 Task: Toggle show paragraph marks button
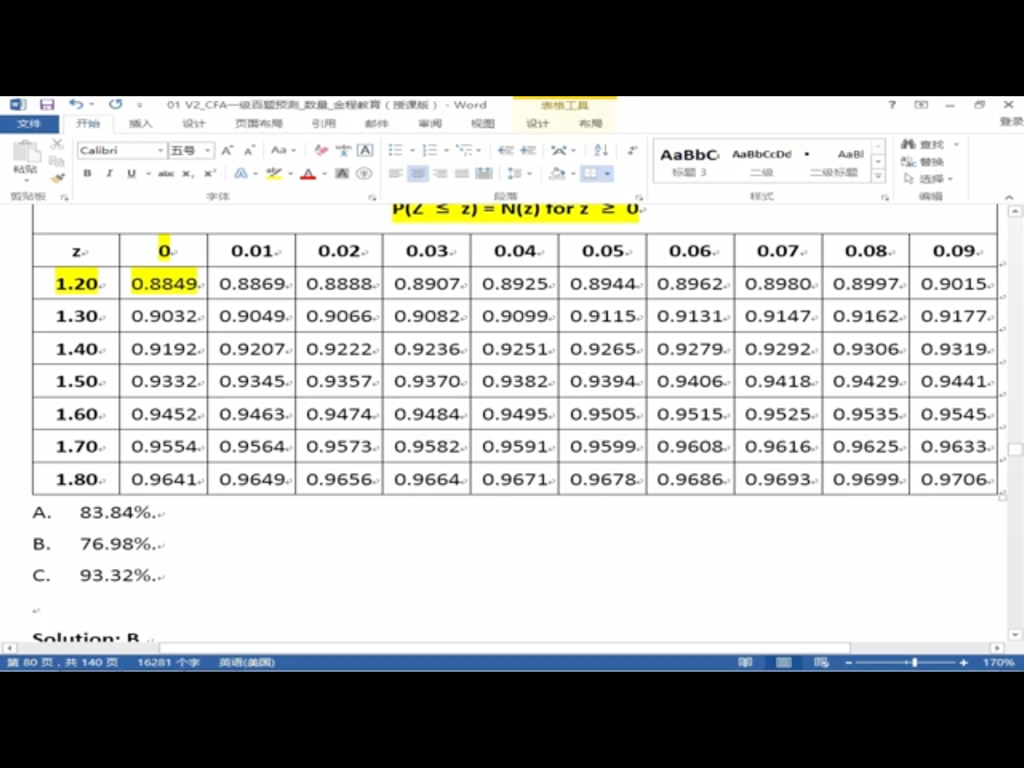(632, 151)
